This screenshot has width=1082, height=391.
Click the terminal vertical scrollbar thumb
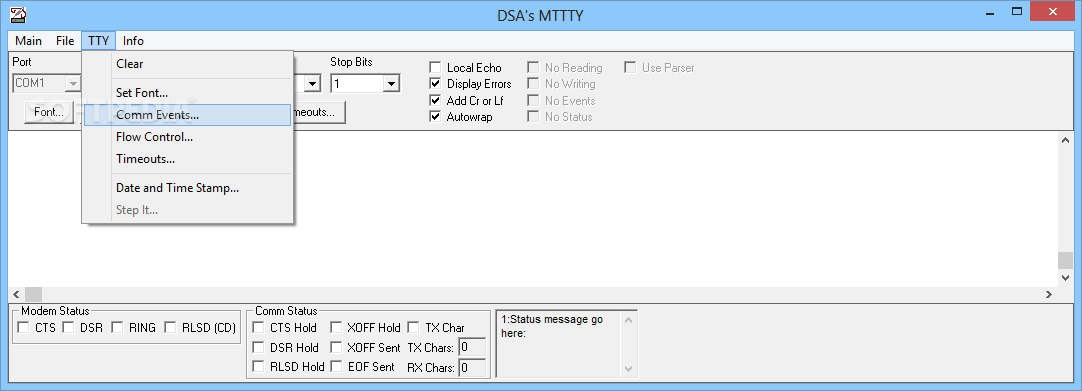tap(1065, 261)
